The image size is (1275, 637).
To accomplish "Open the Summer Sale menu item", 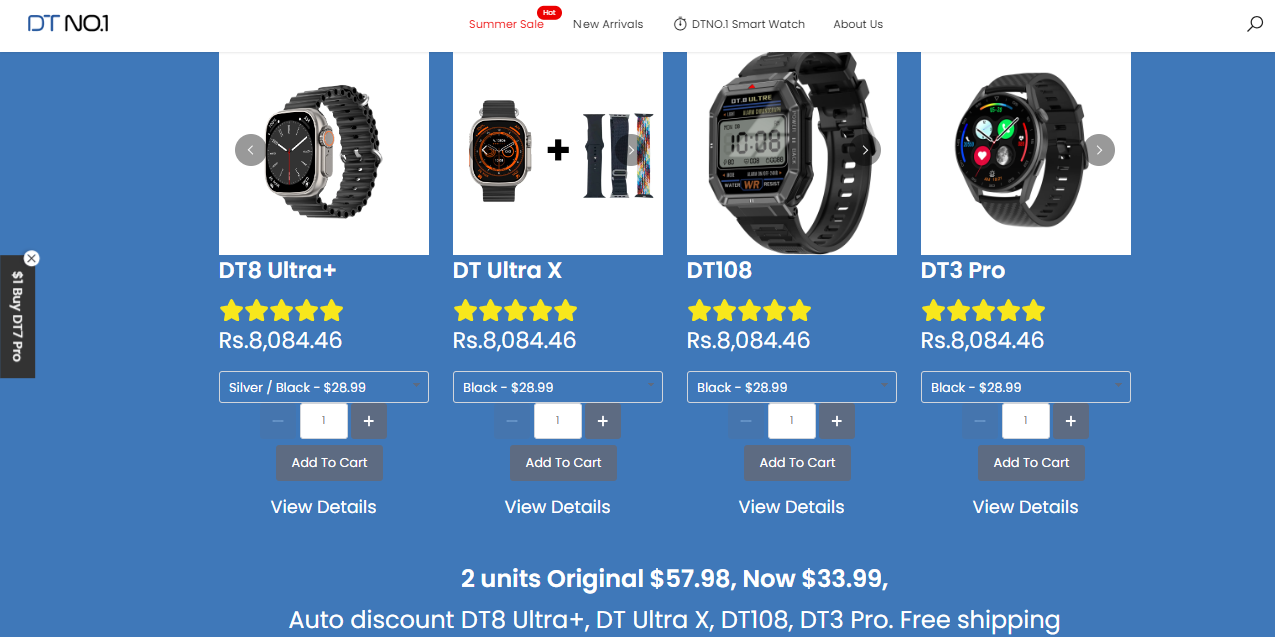I will click(506, 24).
